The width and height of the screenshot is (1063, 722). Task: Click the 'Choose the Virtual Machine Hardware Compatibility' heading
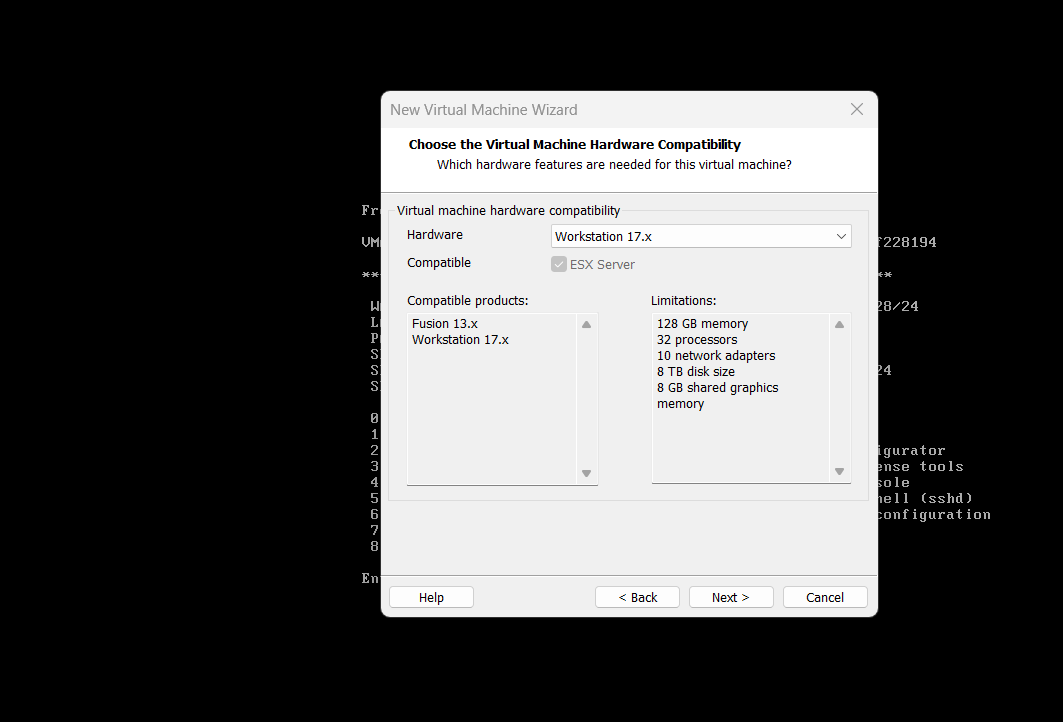pyautogui.click(x=575, y=144)
